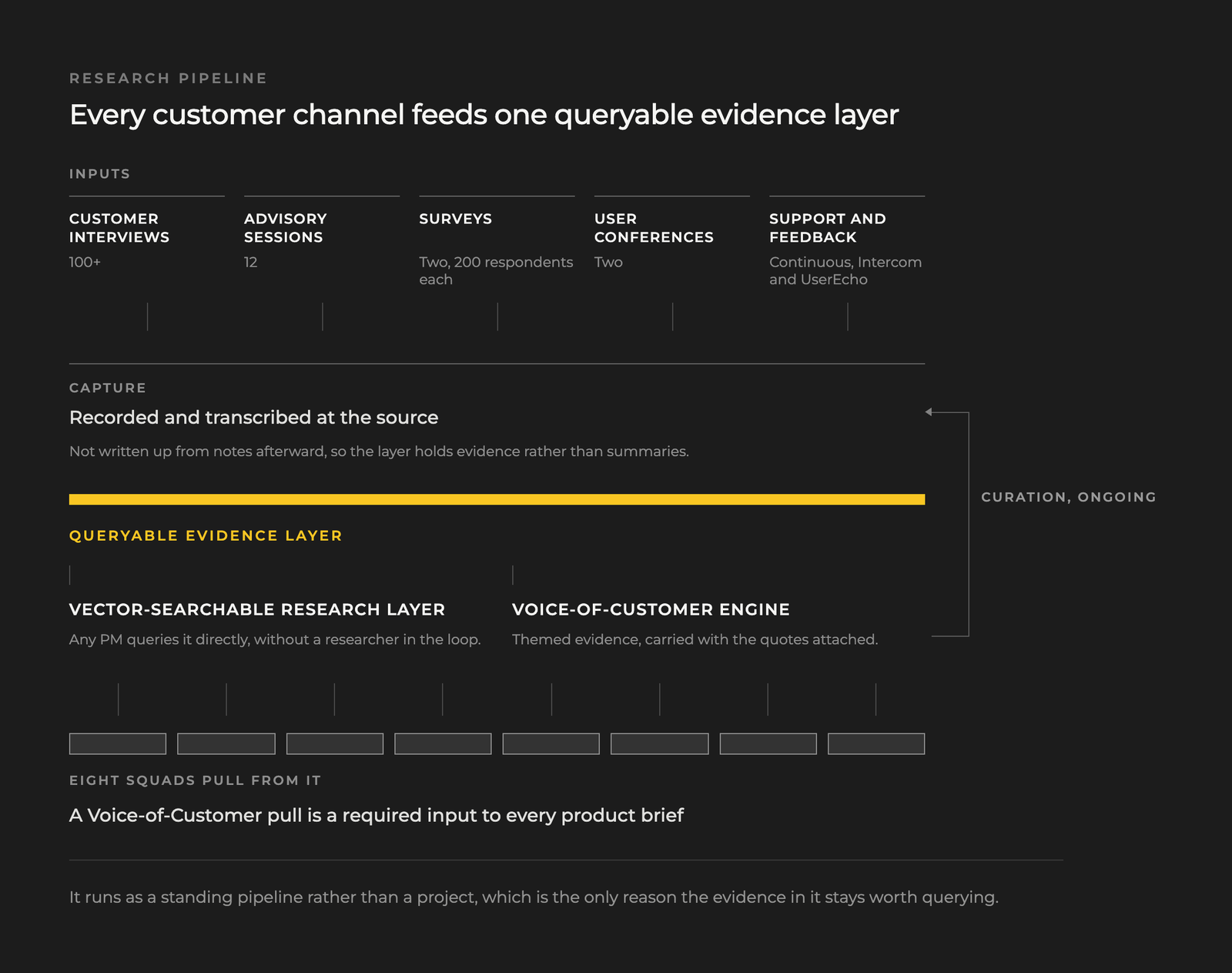Click the first squad box
This screenshot has height=973, width=1232.
pyautogui.click(x=118, y=743)
